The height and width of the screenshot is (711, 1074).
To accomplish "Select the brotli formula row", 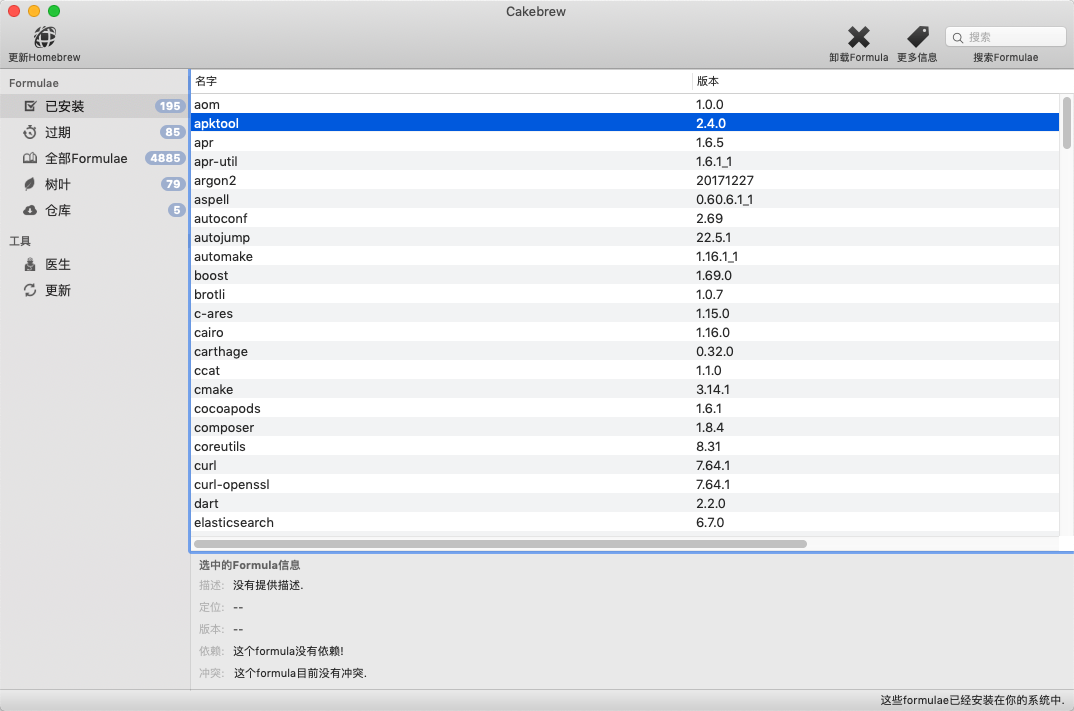I will (x=625, y=295).
